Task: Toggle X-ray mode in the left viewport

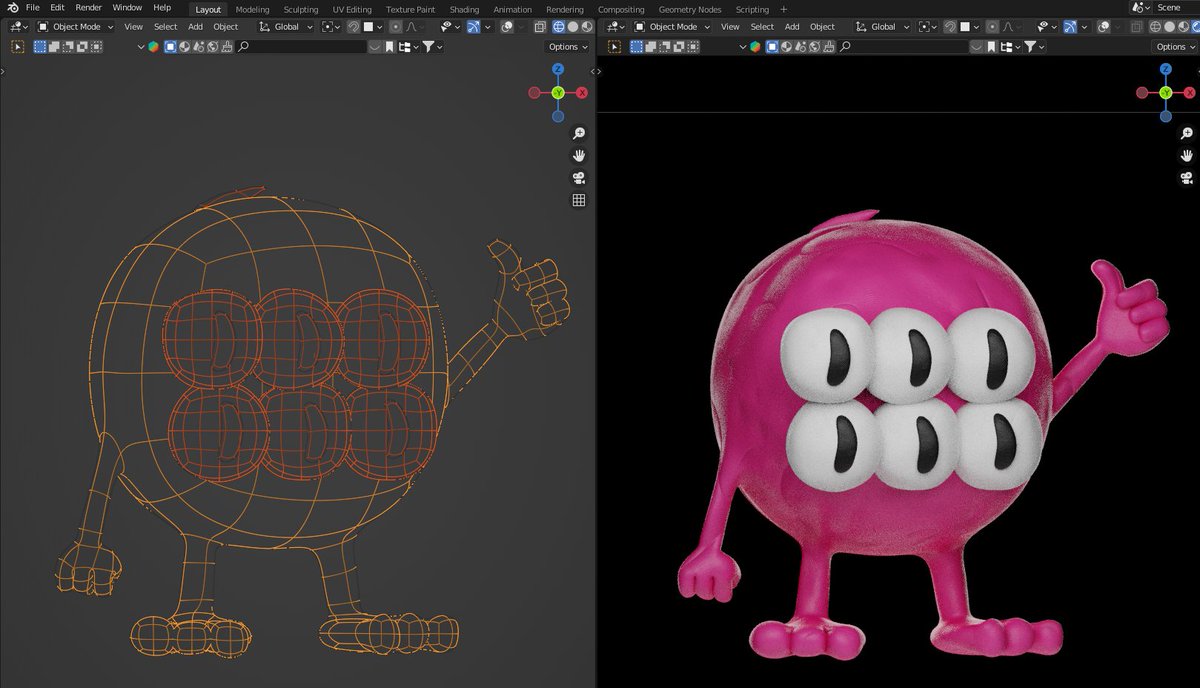Action: (540, 27)
